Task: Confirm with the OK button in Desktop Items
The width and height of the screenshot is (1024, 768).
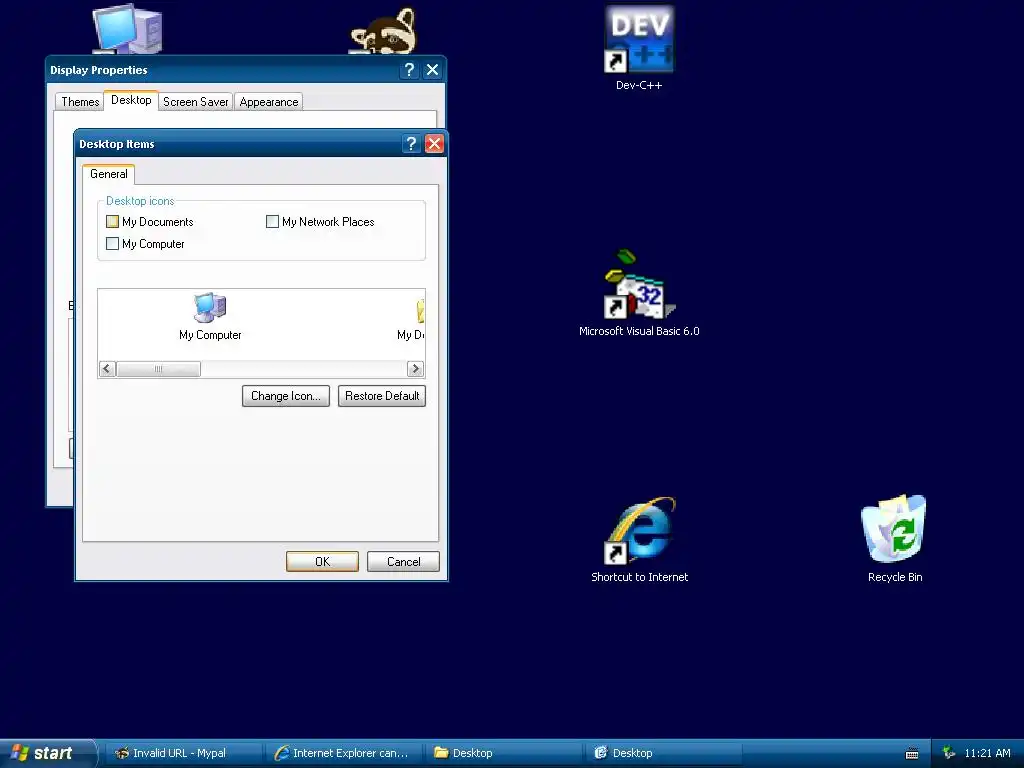Action: pyautogui.click(x=323, y=562)
